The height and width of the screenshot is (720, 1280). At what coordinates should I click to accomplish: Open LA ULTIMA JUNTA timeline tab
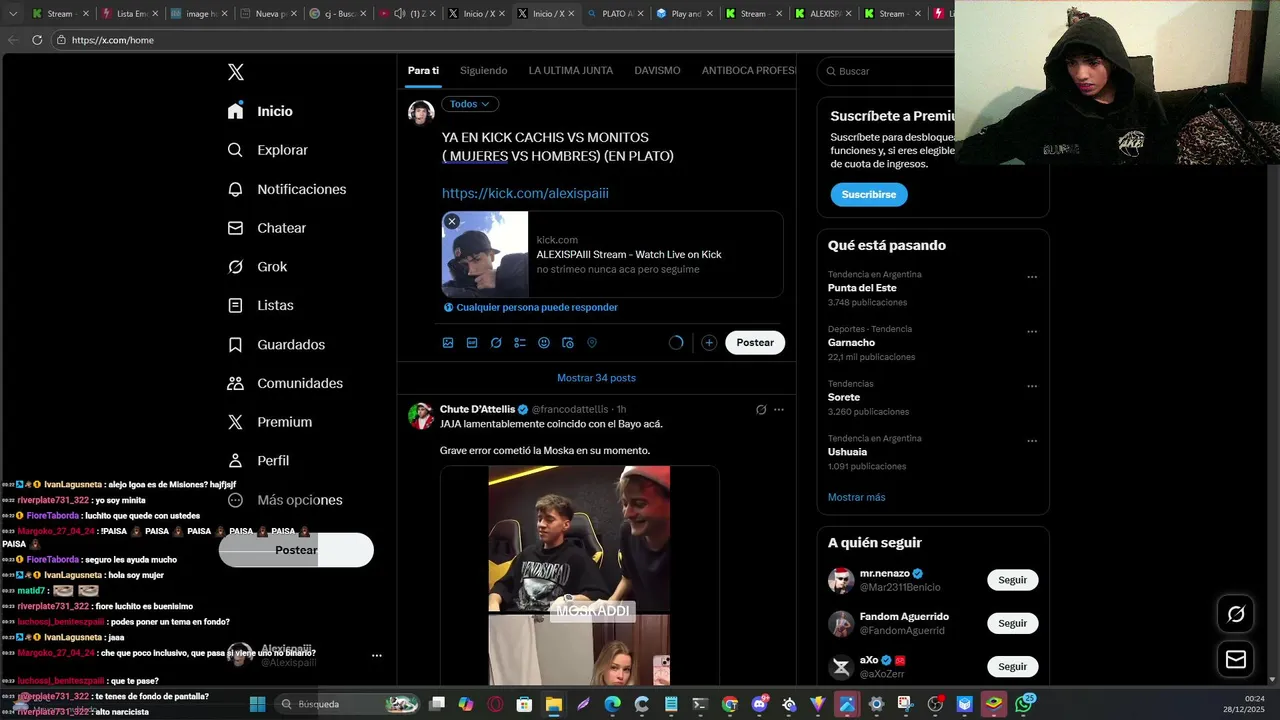(x=570, y=71)
